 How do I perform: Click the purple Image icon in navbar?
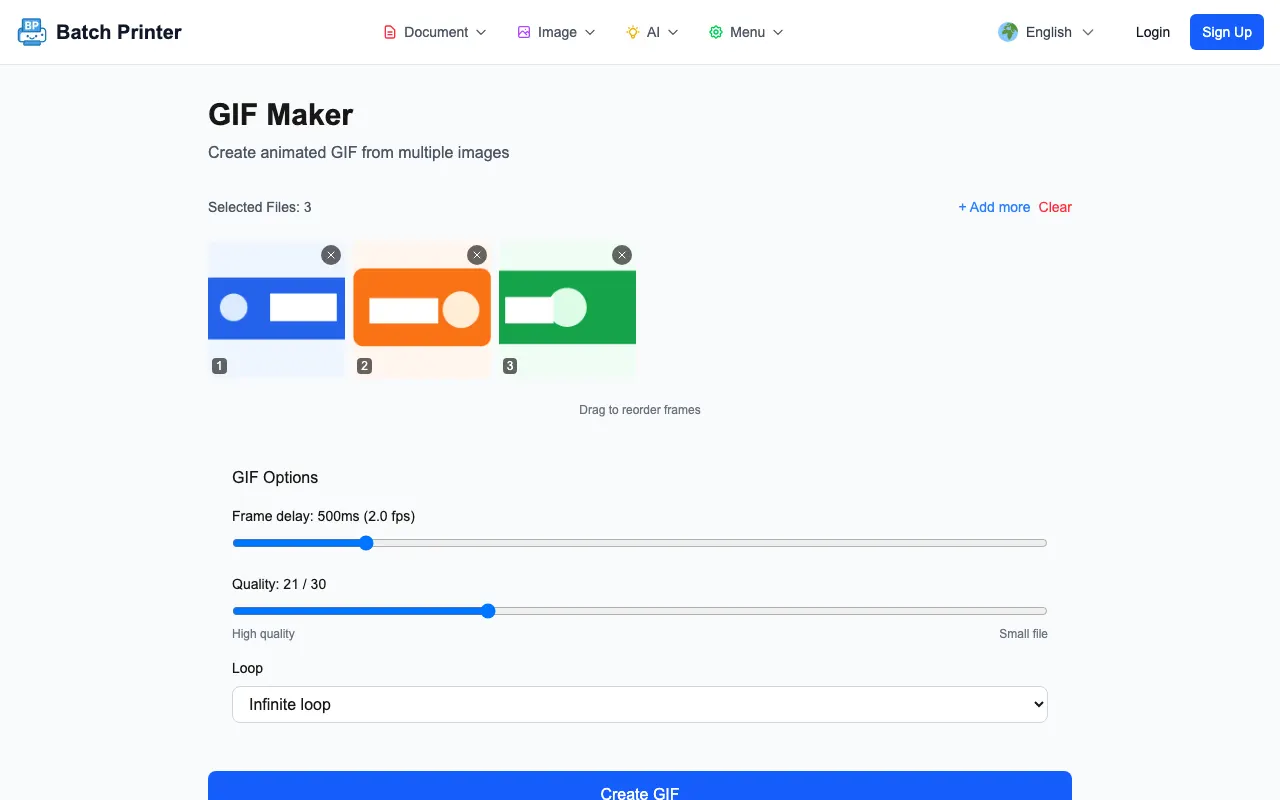tap(524, 32)
